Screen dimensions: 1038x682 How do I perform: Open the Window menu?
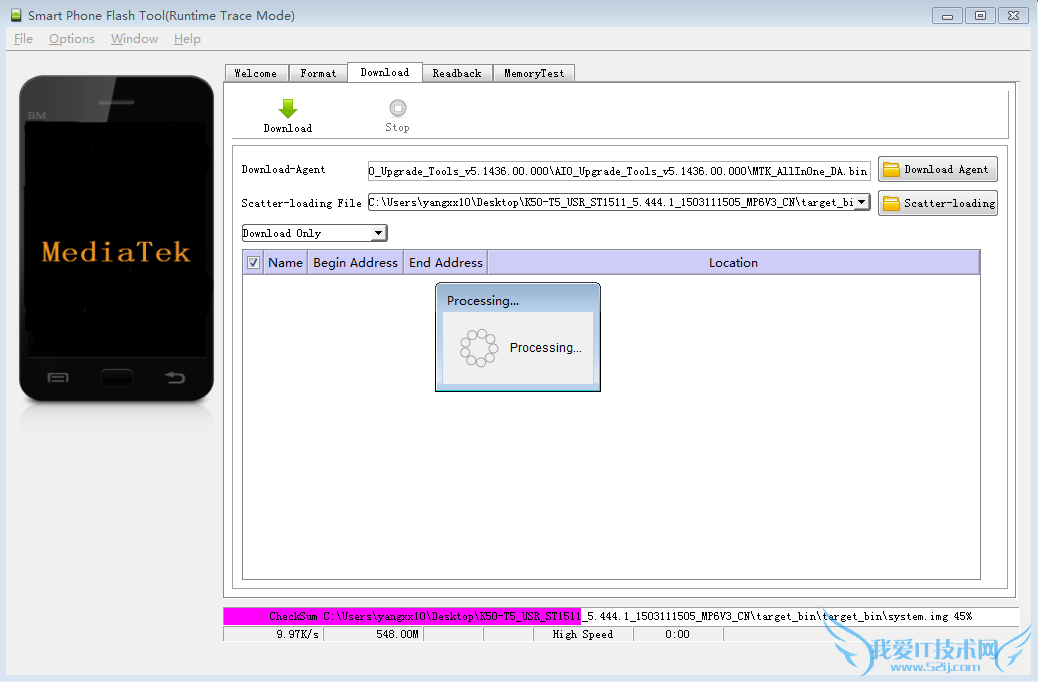(x=134, y=39)
